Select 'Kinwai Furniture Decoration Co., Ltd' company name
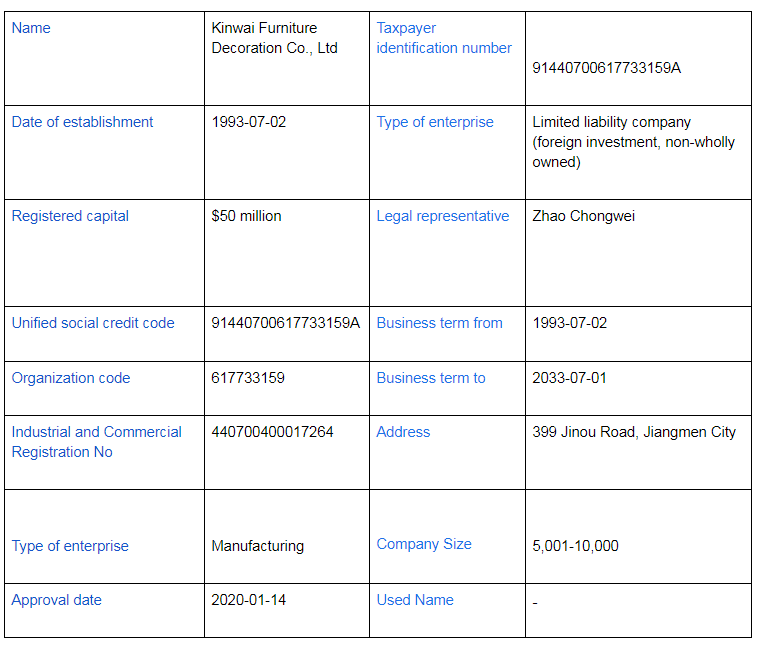765x646 pixels. tap(274, 38)
